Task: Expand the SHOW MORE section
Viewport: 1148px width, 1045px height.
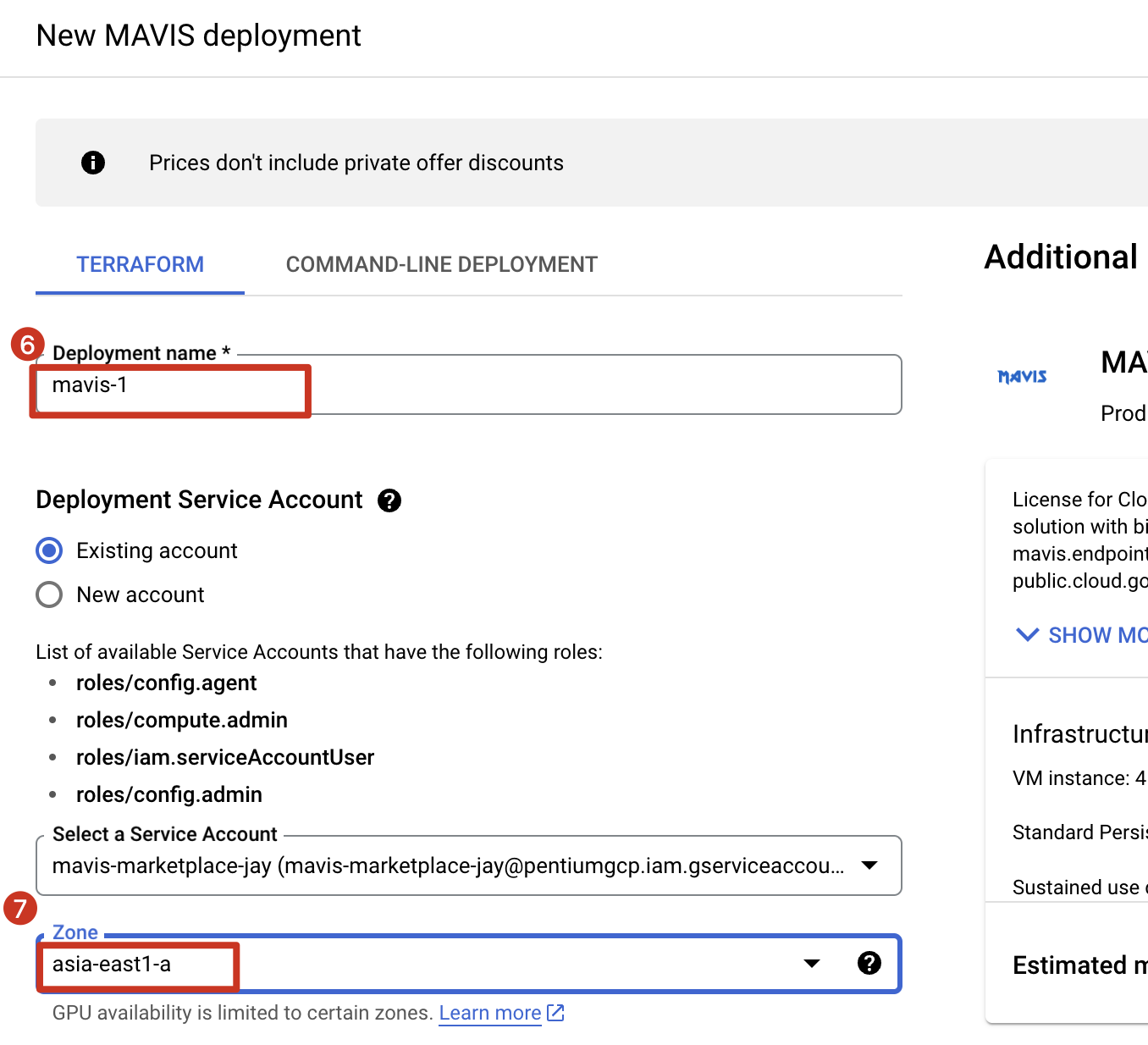Action: click(1082, 635)
